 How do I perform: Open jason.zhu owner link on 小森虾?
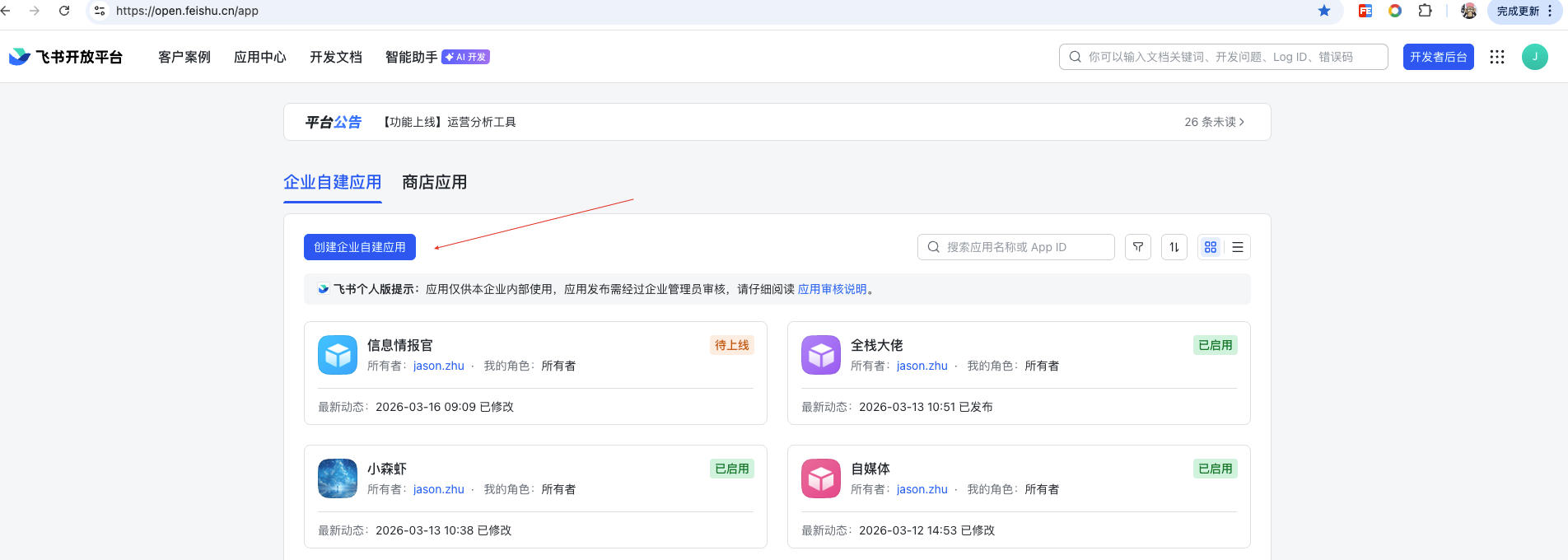439,489
